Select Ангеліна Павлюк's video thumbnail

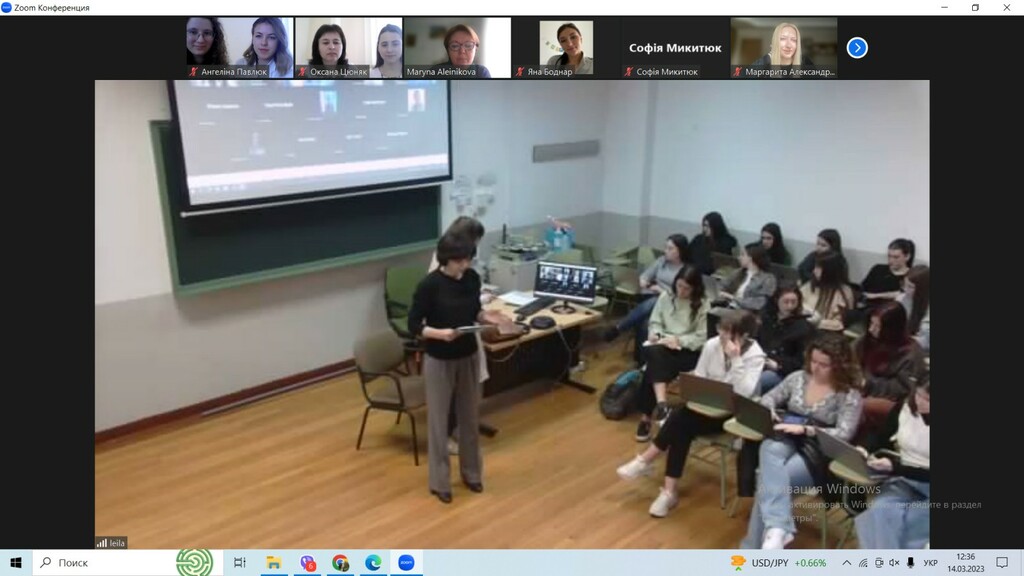239,47
